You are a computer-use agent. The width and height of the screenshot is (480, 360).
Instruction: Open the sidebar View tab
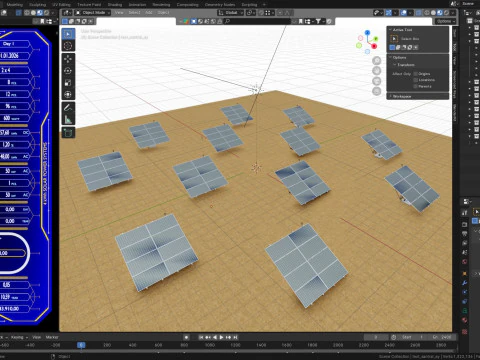click(x=455, y=60)
